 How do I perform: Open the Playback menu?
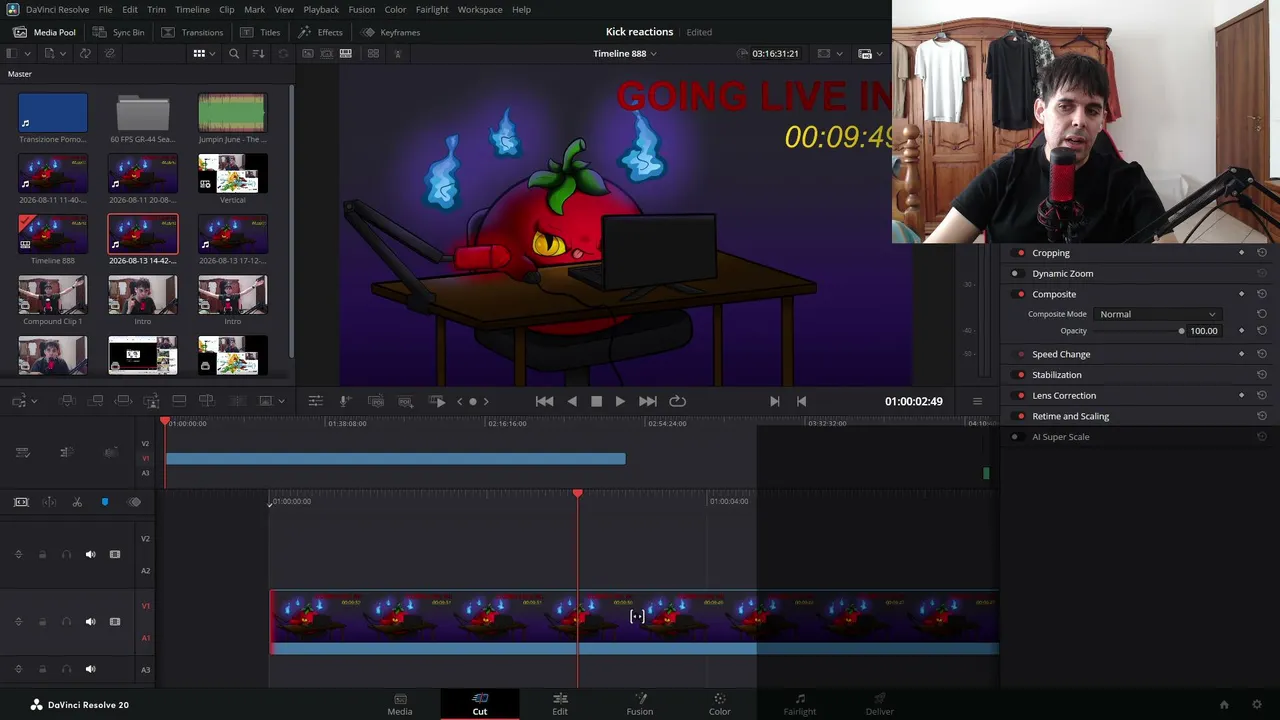point(321,9)
